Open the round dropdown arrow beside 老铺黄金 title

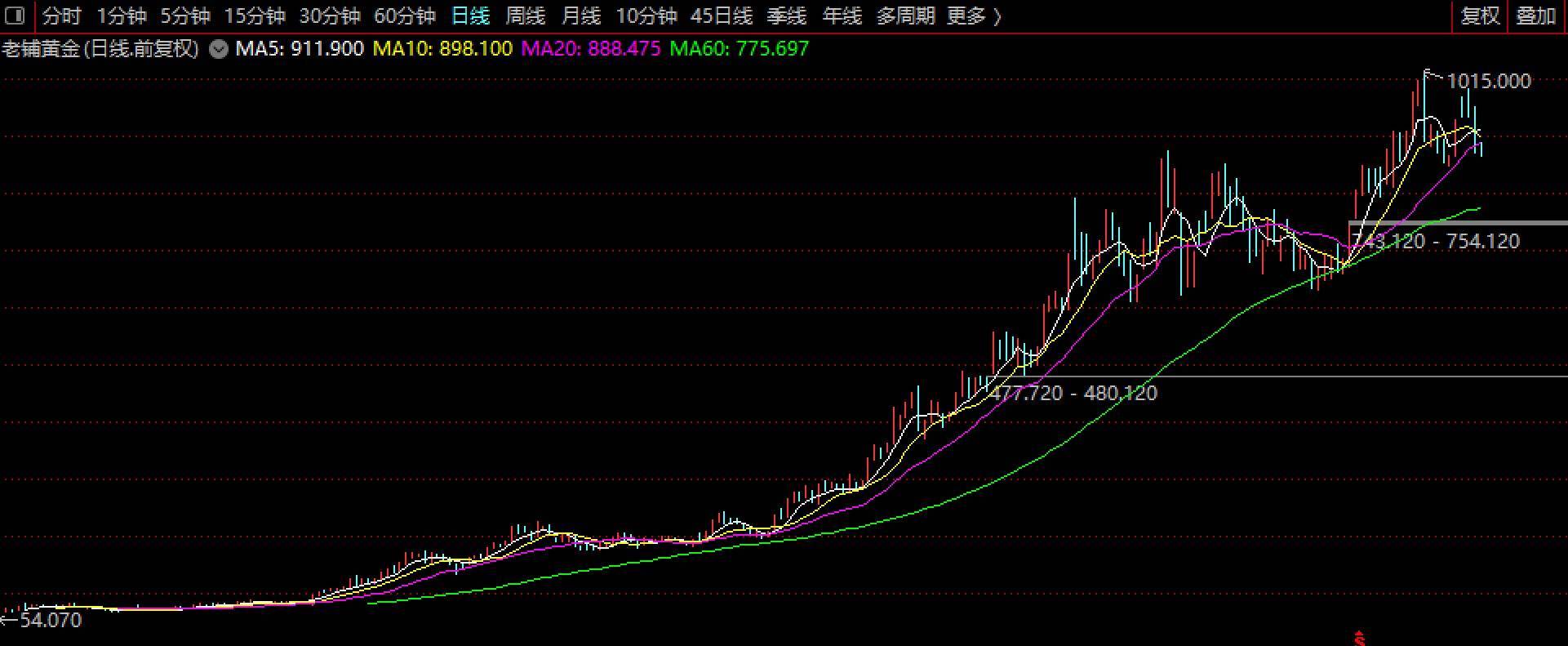(x=218, y=49)
